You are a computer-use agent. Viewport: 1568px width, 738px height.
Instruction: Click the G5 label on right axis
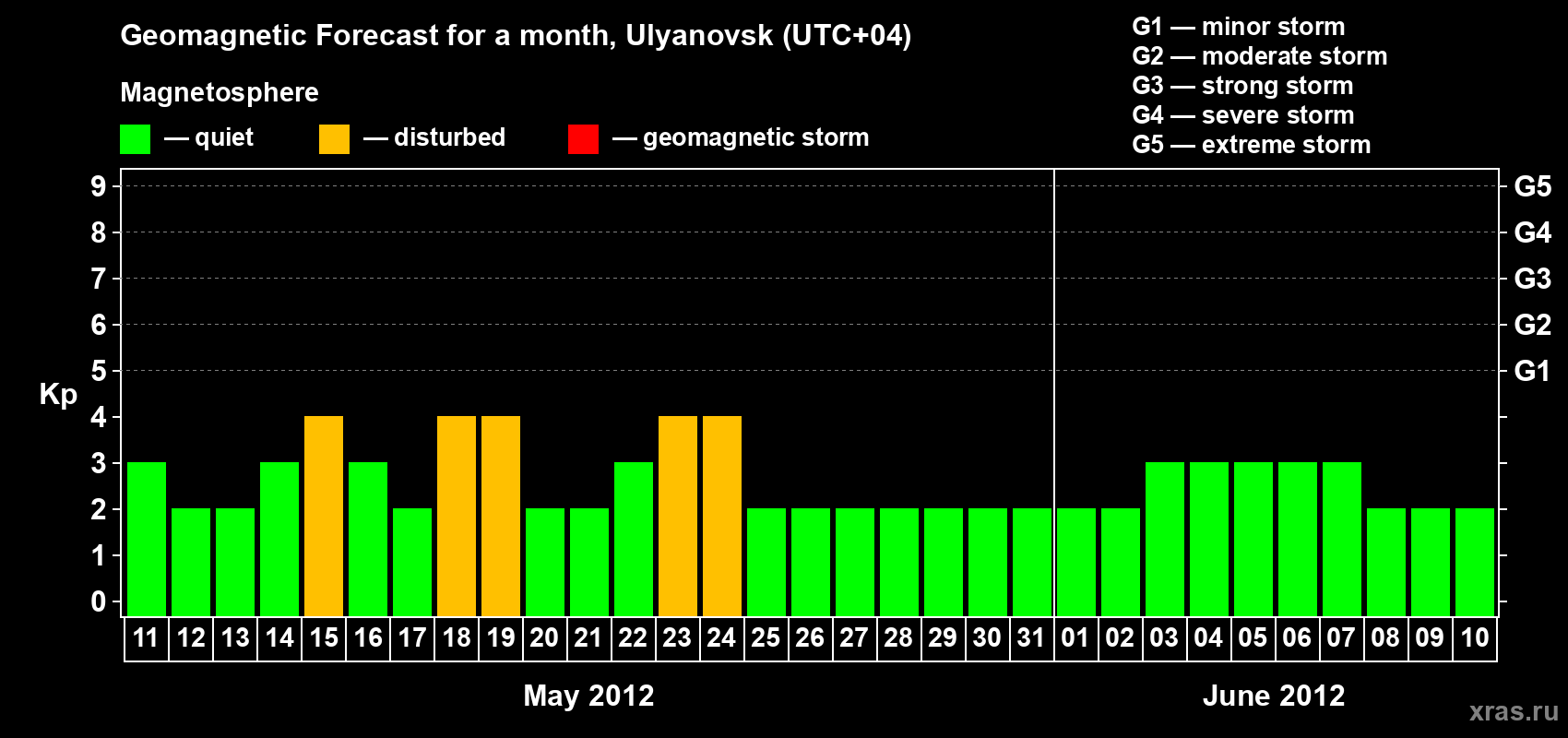pos(1532,186)
